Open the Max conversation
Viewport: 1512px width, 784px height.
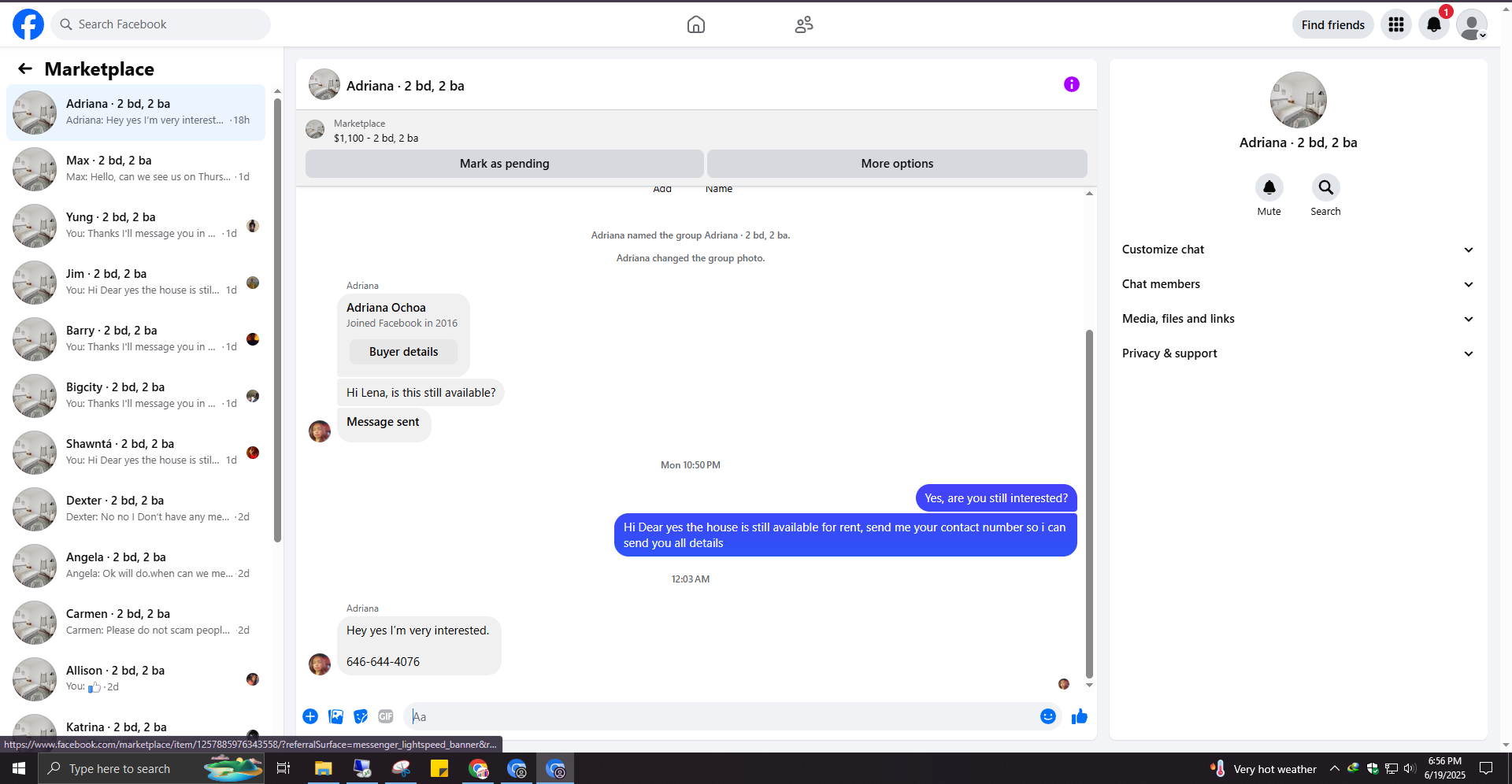[136, 169]
